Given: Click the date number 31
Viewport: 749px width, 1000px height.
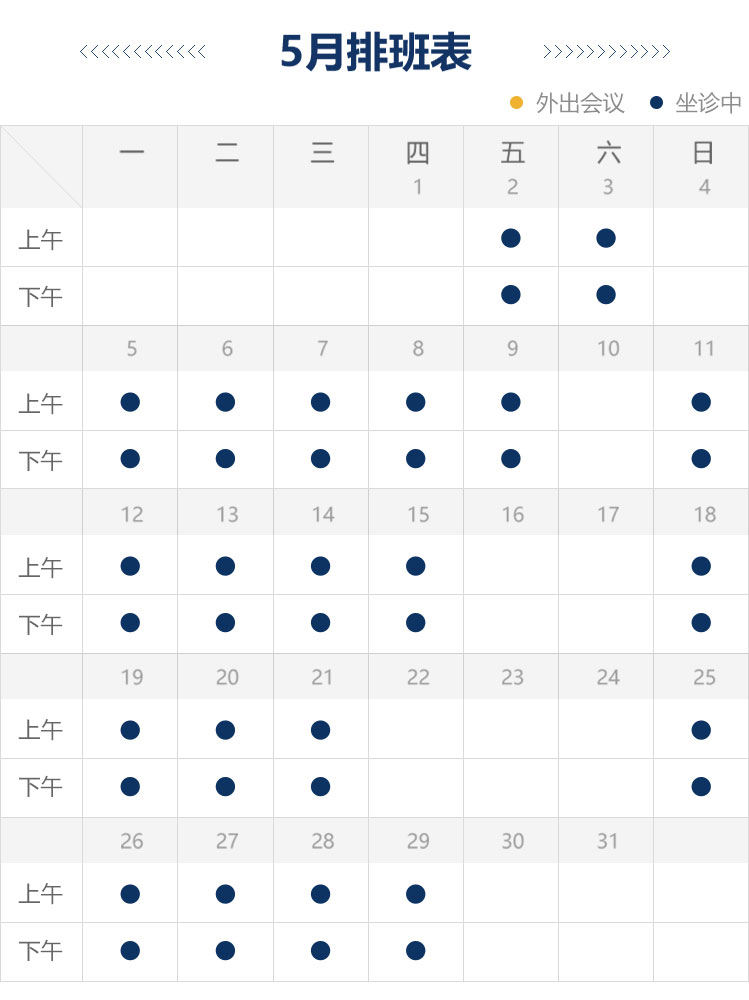Looking at the screenshot, I should pos(607,842).
